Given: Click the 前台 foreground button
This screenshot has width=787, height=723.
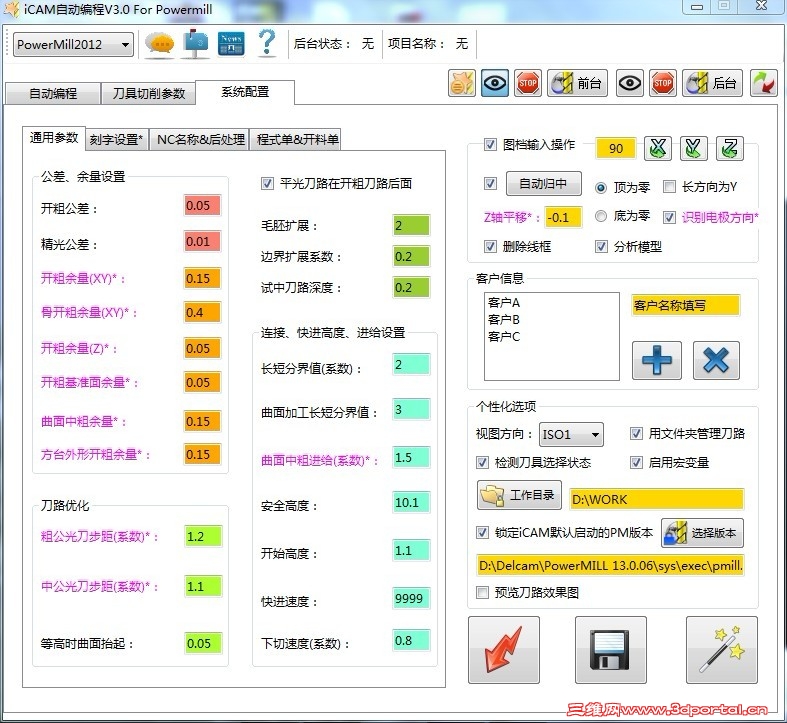Looking at the screenshot, I should click(x=577, y=83).
